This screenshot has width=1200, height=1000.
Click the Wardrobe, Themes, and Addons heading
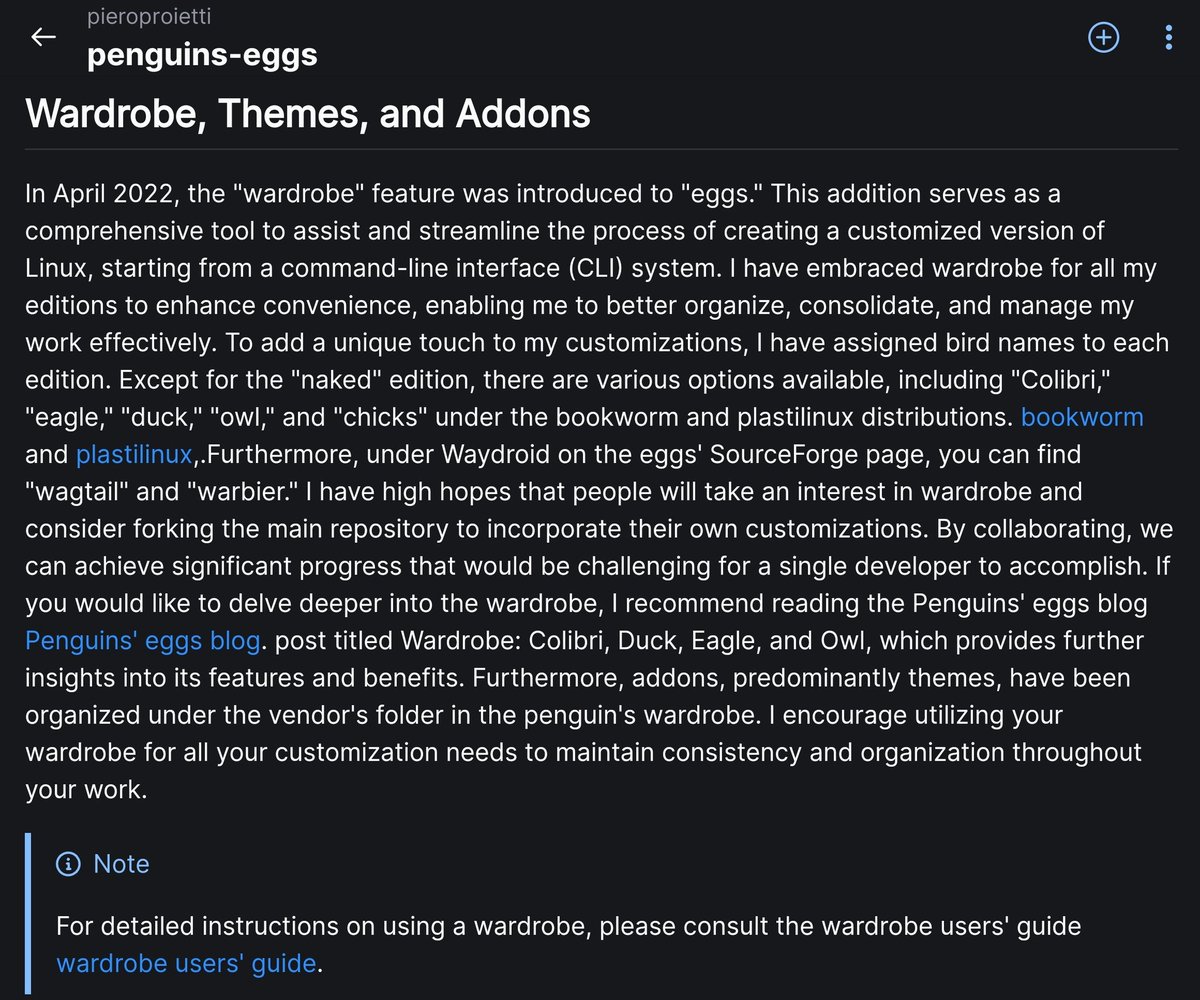pyautogui.click(x=308, y=113)
